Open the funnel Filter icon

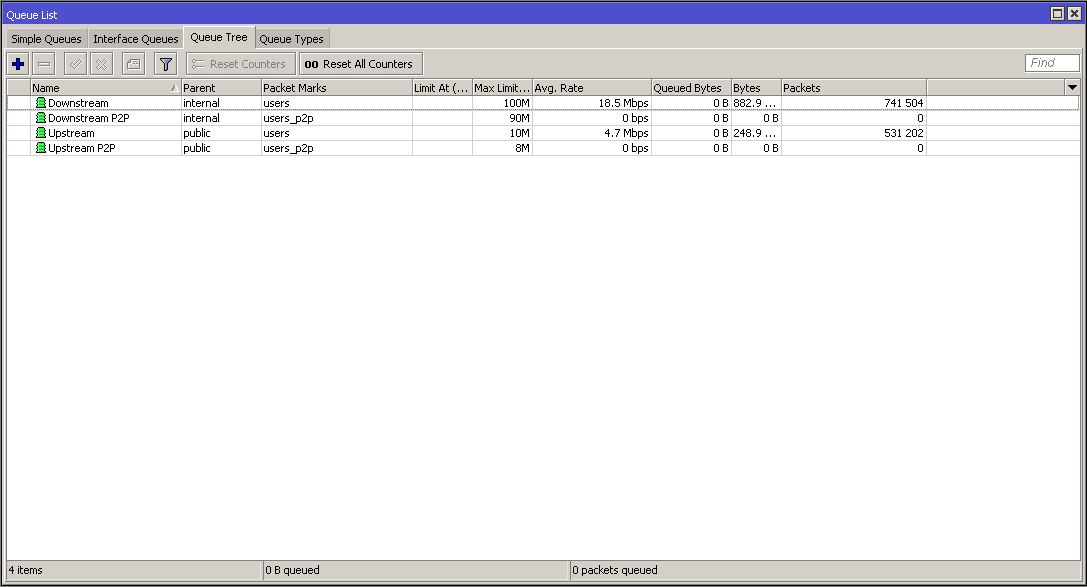166,64
